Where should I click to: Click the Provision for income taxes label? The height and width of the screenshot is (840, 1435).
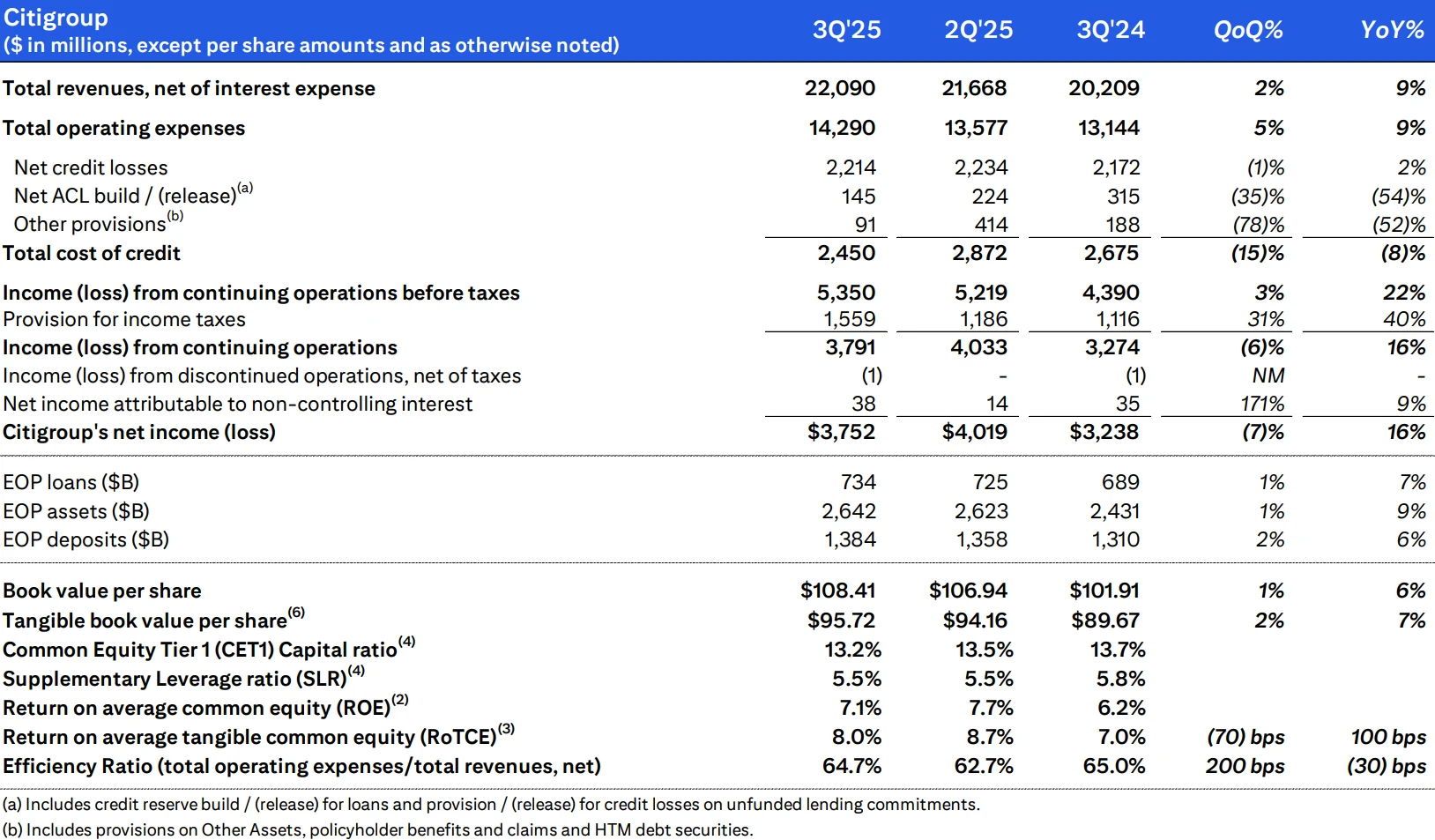(124, 319)
